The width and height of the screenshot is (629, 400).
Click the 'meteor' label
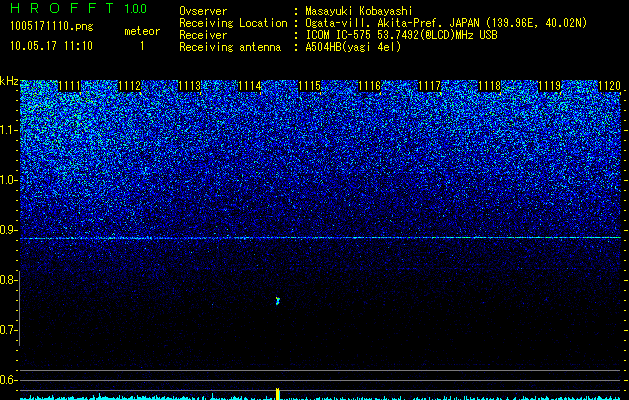[x=142, y=31]
